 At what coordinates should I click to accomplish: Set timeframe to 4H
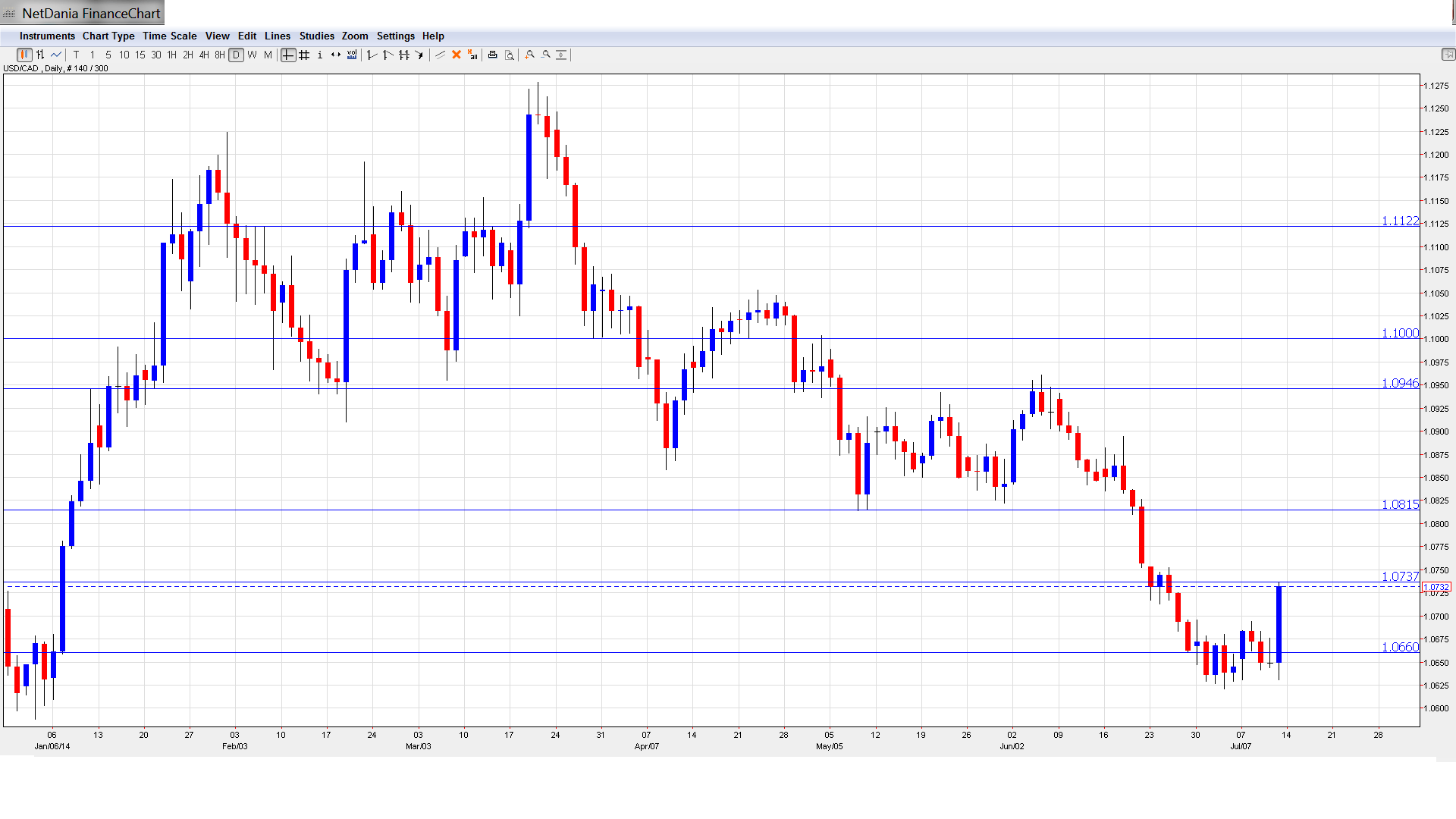tap(204, 55)
